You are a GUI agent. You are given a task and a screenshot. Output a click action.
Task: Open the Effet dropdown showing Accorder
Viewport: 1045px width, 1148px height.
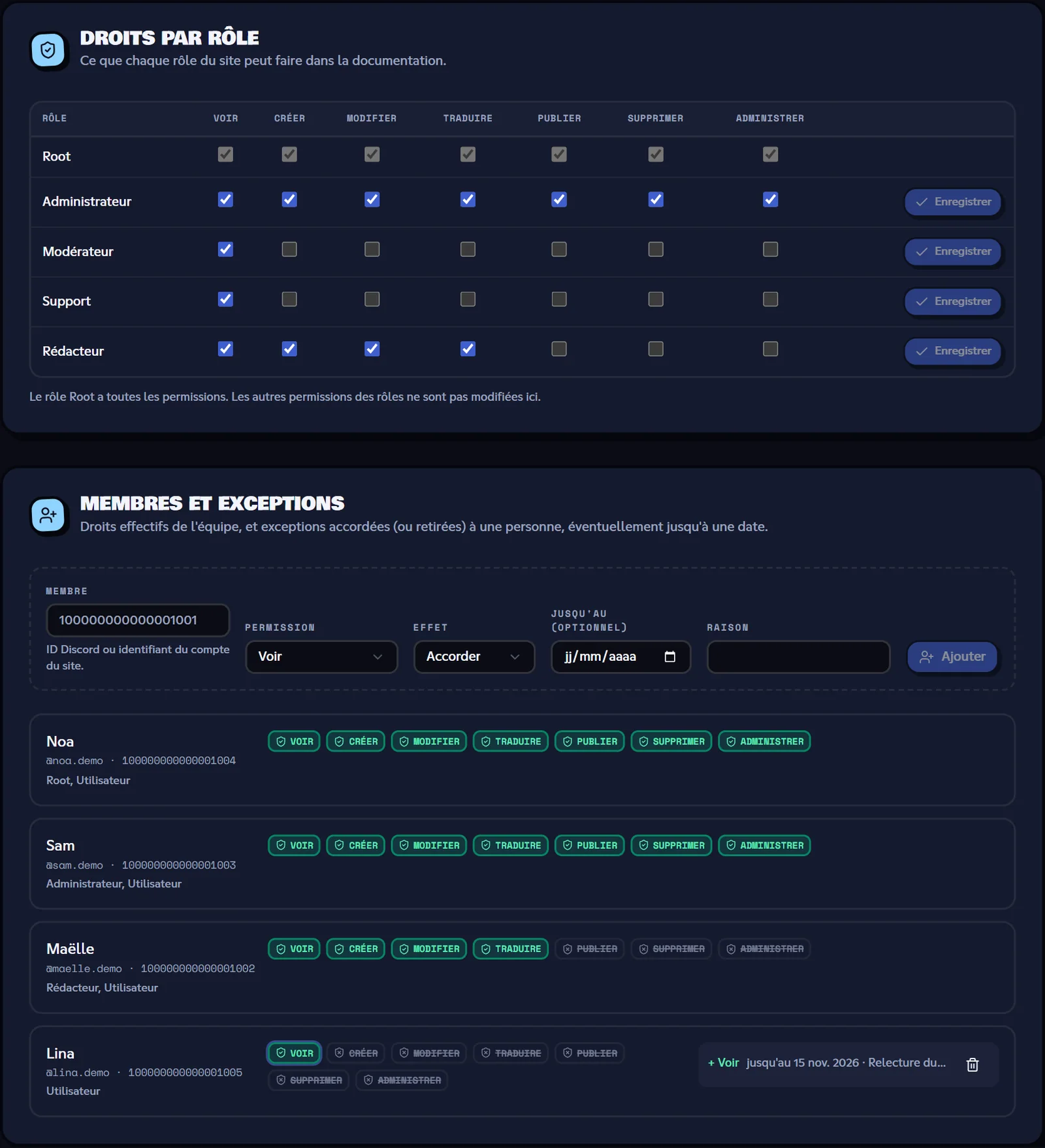coord(474,656)
